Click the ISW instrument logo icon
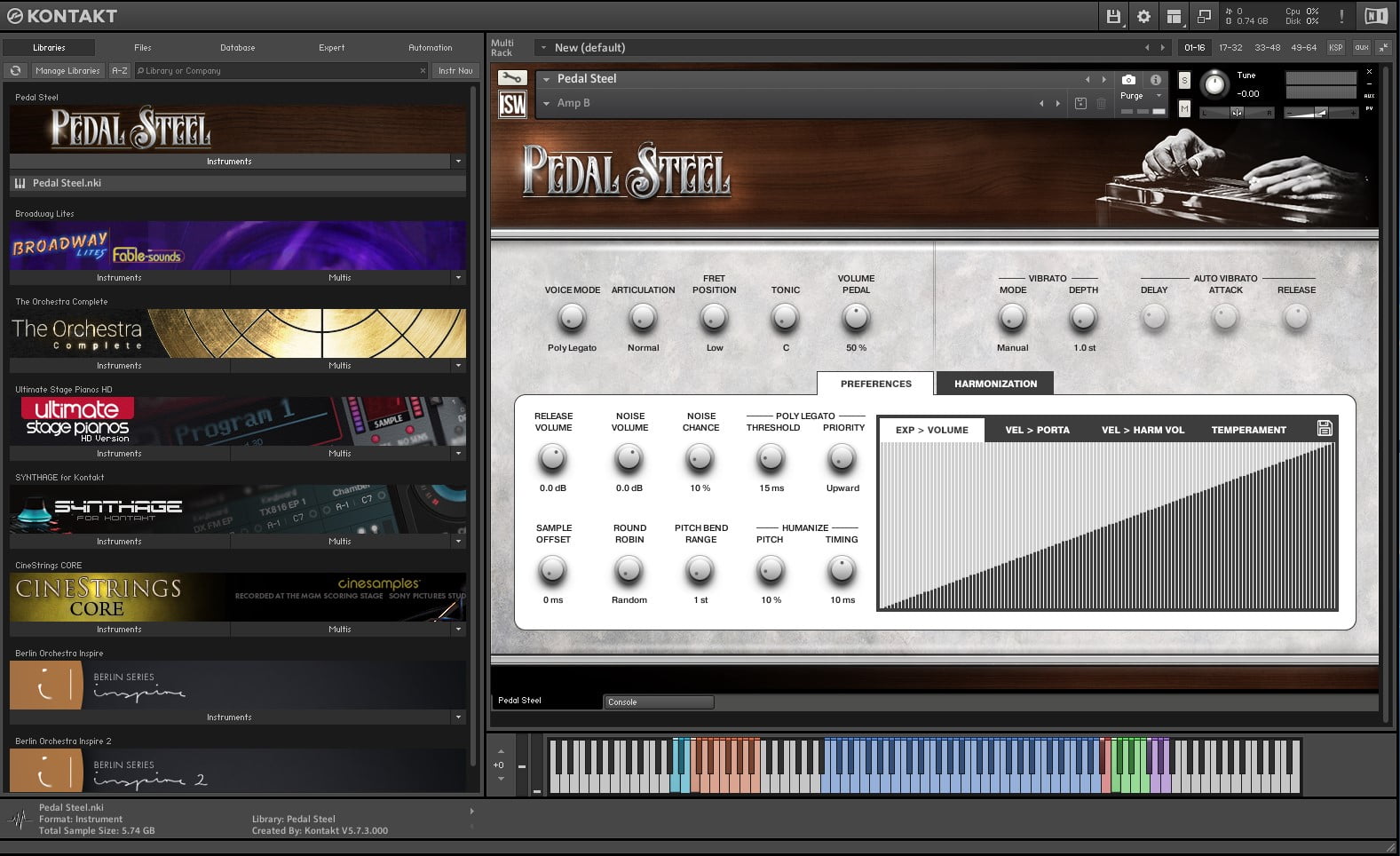The width and height of the screenshot is (1400, 856). pos(512,105)
